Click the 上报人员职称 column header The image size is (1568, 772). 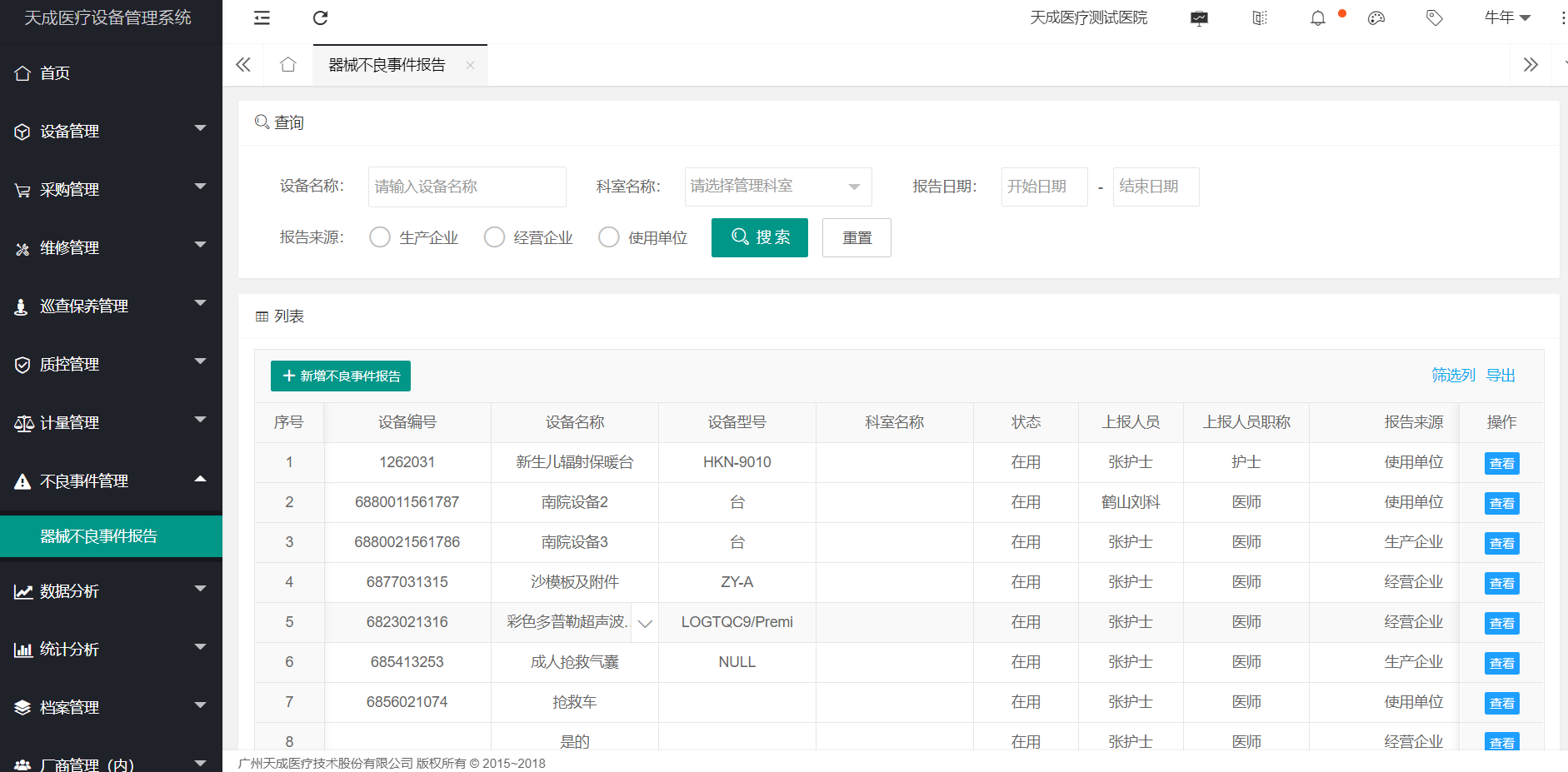1246,422
